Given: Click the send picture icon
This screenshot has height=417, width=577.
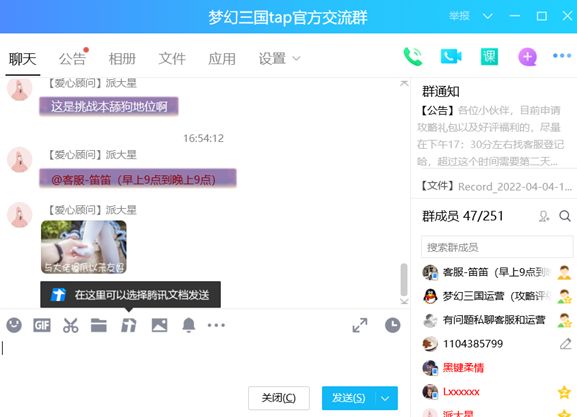Looking at the screenshot, I should [159, 325].
